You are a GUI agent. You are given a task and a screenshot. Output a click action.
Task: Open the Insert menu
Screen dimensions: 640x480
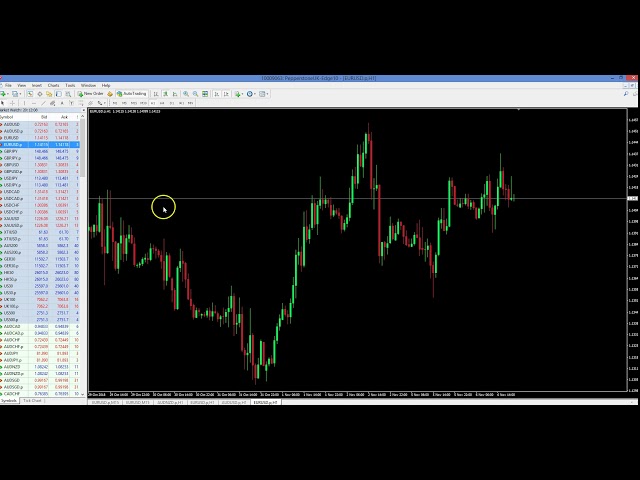[36, 85]
